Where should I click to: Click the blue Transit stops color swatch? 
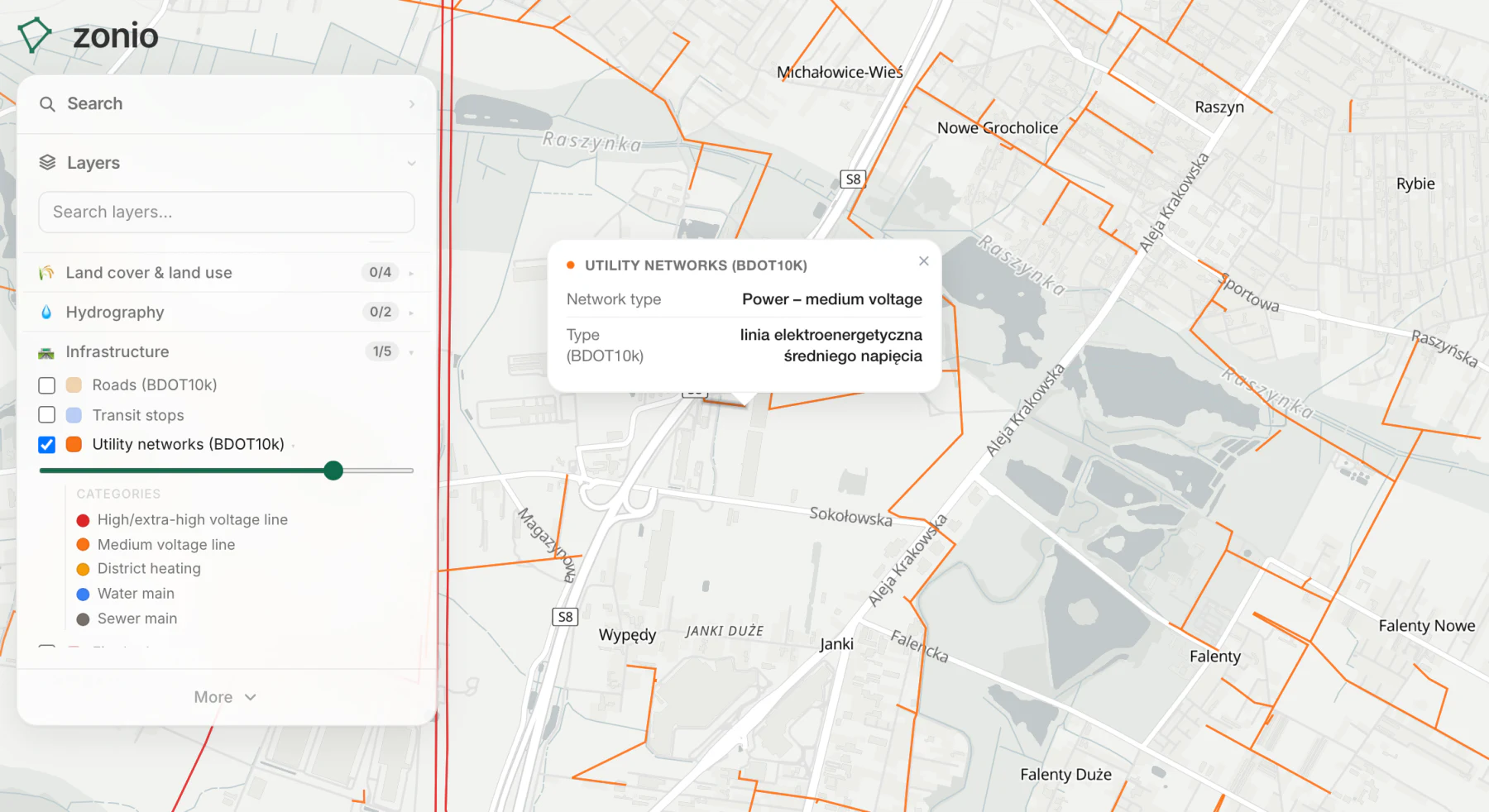pyautogui.click(x=74, y=415)
